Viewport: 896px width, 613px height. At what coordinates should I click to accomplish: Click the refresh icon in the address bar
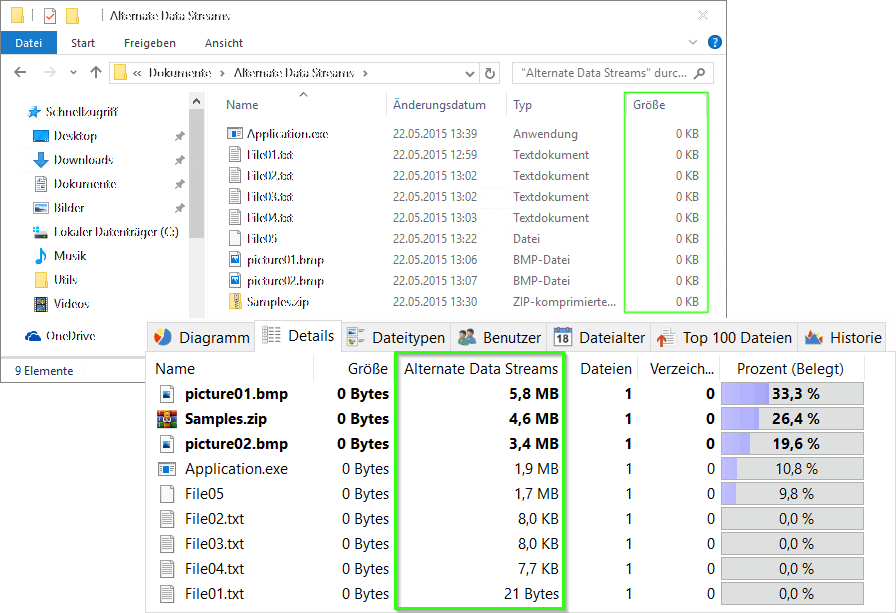490,73
